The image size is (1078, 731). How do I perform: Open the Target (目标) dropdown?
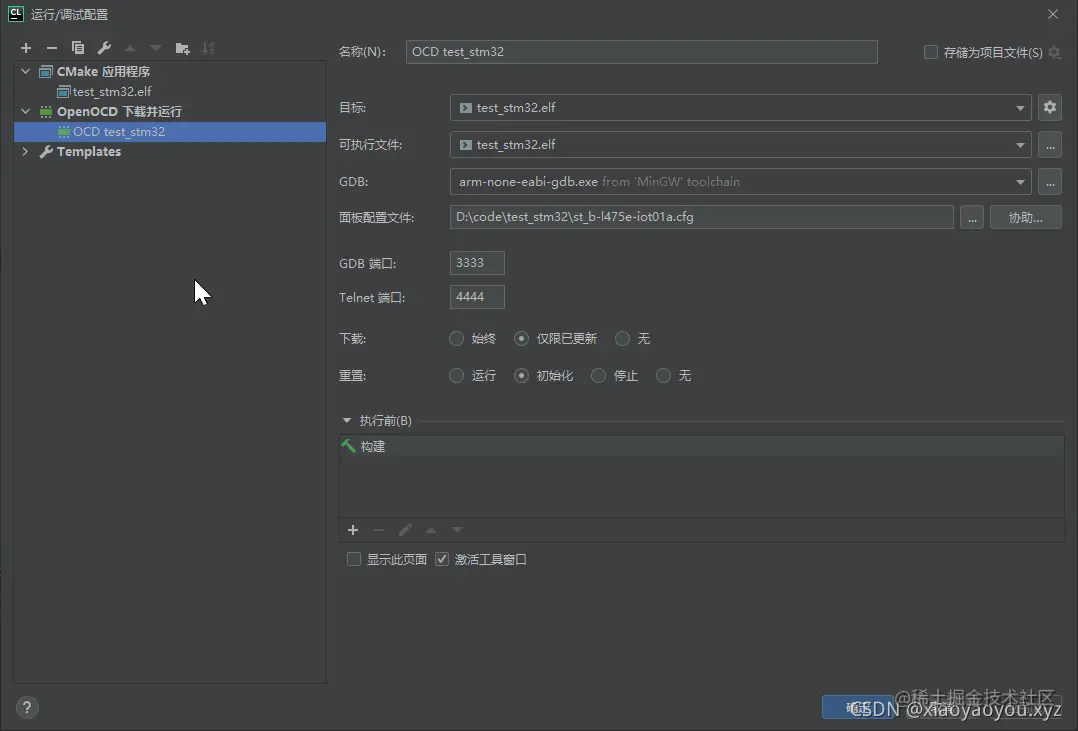(x=740, y=107)
